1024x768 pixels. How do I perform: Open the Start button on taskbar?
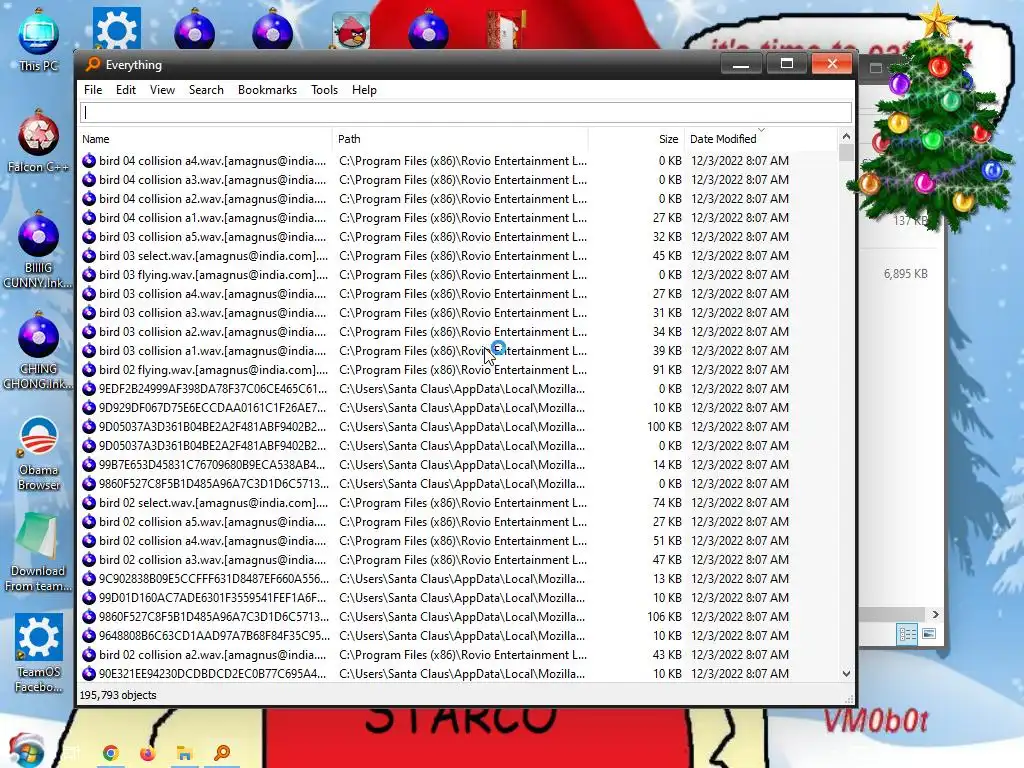26,751
